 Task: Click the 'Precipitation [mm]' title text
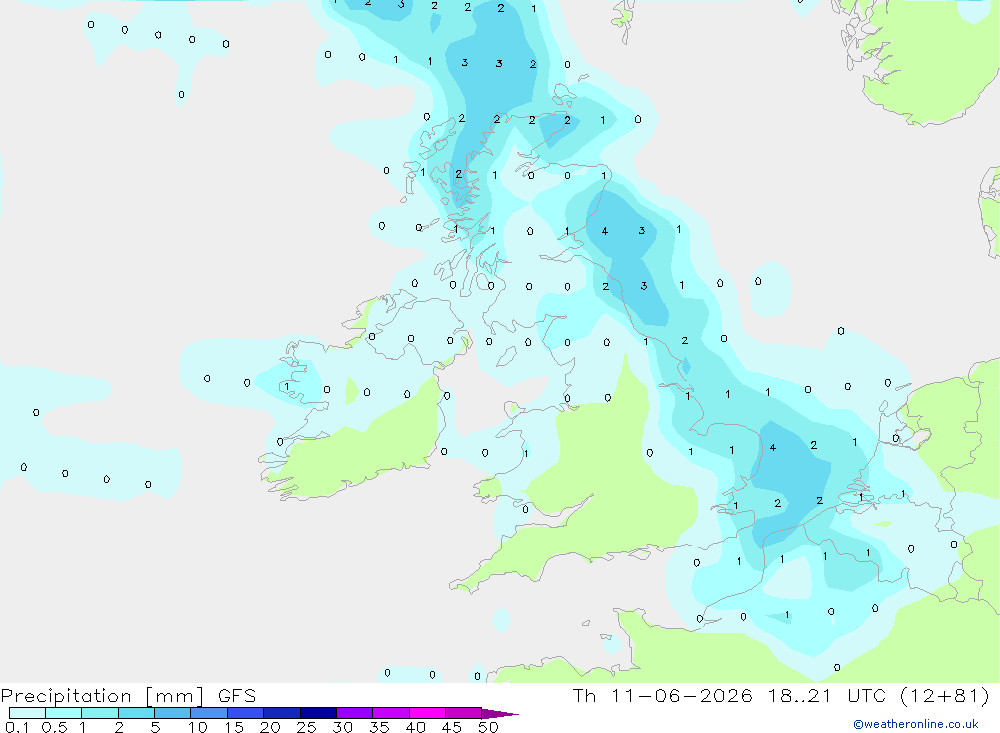pos(102,696)
